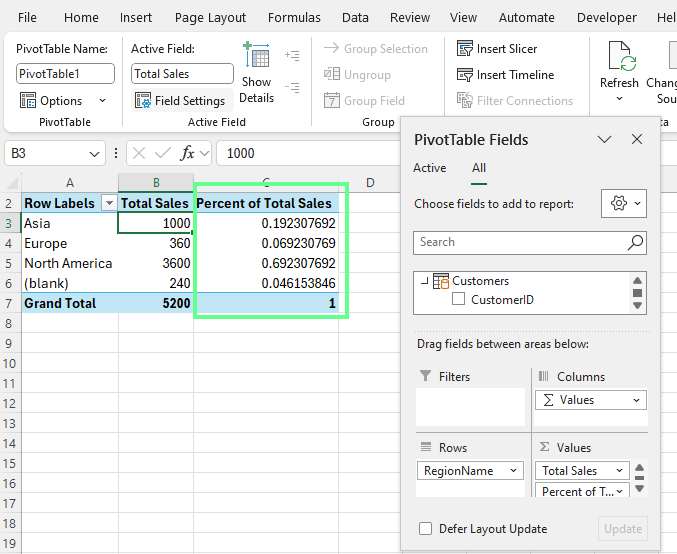Click search magnifier in PivotTable Fields

click(635, 242)
